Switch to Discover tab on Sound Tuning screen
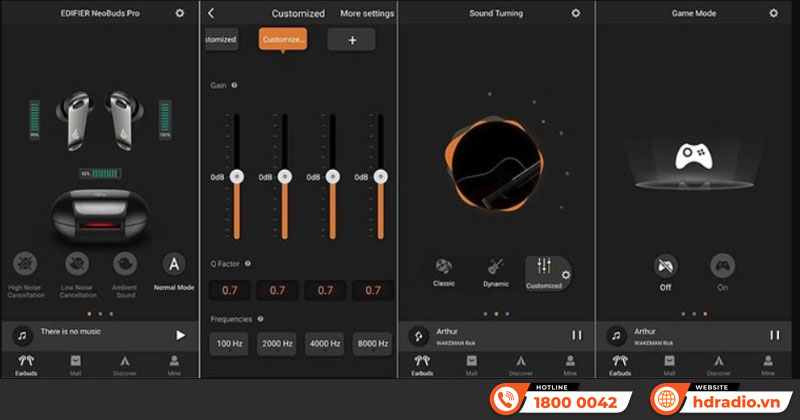 coord(520,364)
